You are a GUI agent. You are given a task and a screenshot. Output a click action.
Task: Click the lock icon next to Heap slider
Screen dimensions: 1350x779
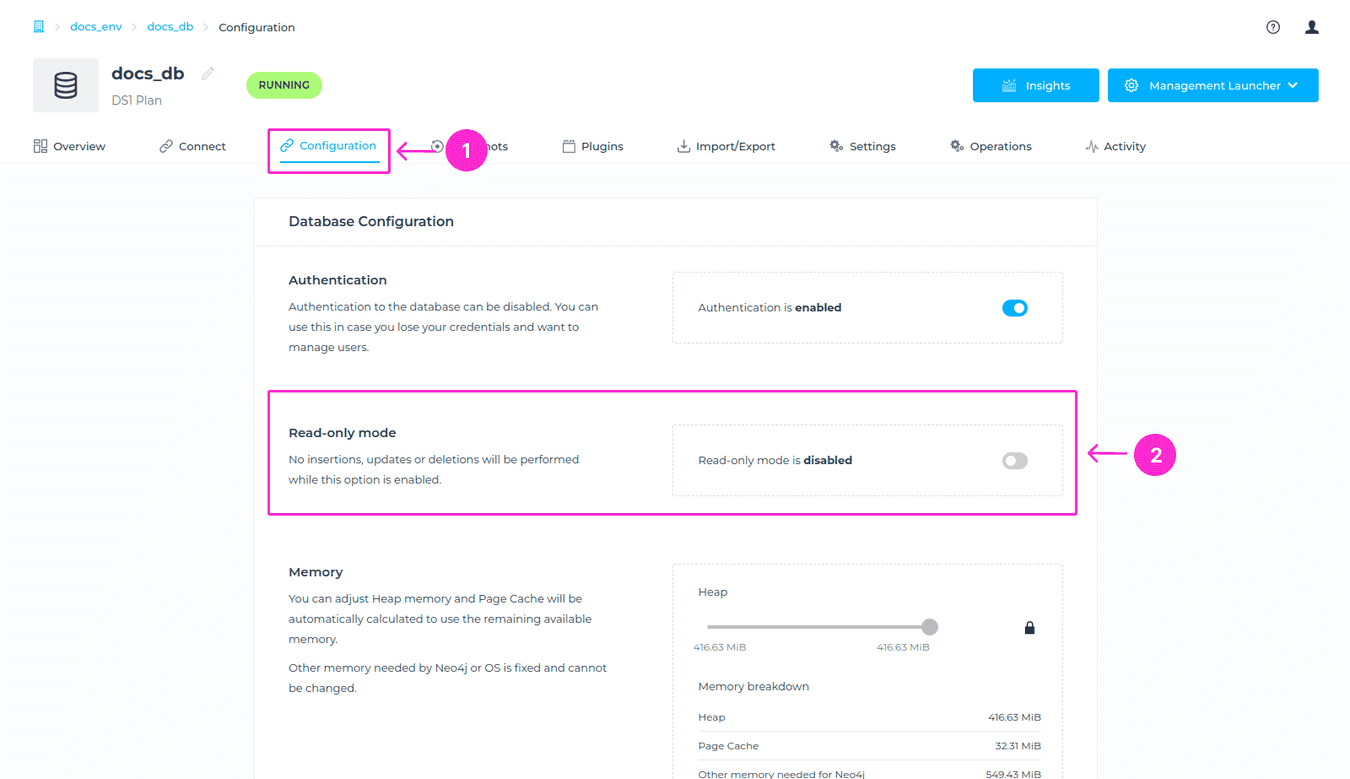pos(1029,626)
